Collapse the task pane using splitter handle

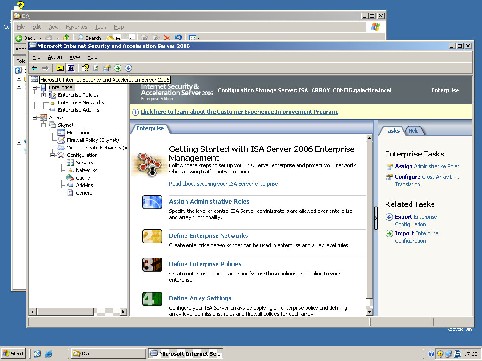coord(376,218)
